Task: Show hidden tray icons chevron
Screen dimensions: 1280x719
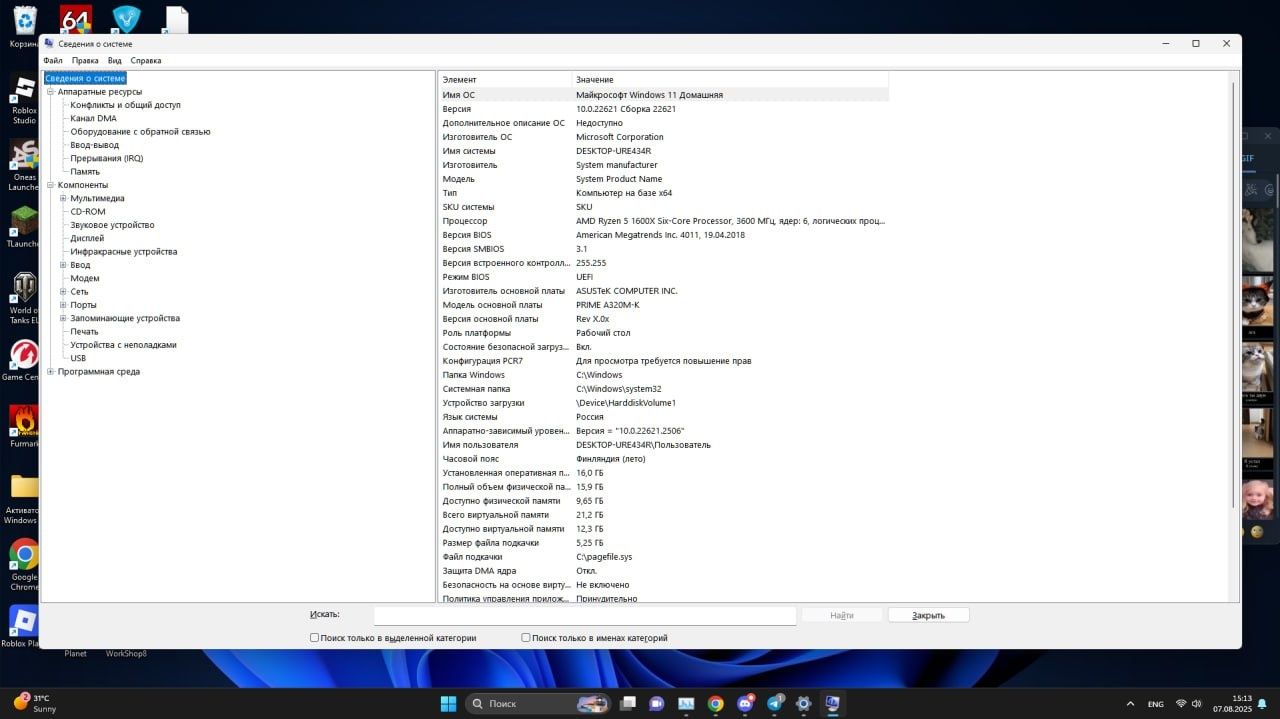Action: point(1130,704)
